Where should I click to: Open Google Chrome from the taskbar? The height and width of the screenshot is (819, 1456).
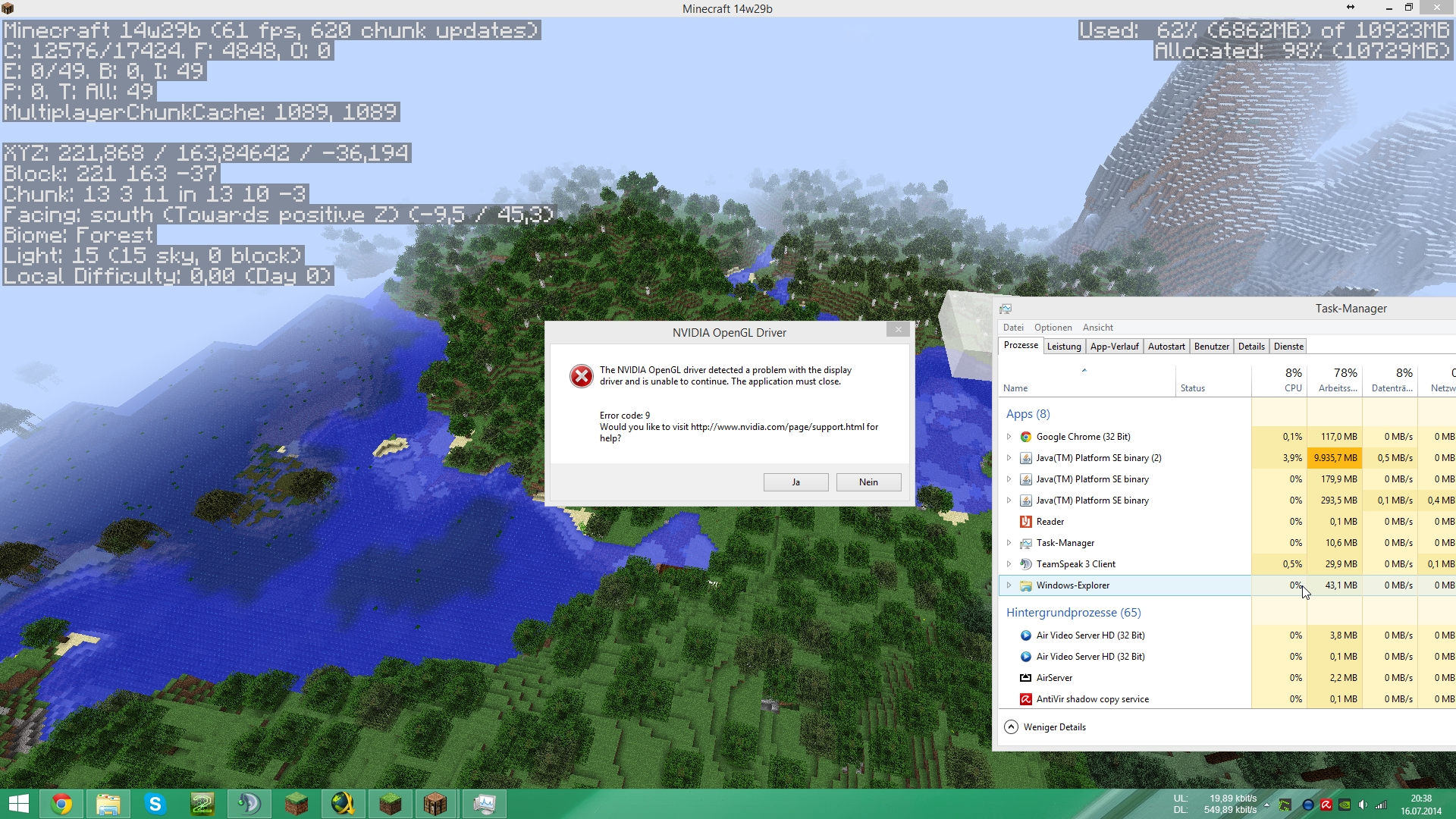coord(61,804)
